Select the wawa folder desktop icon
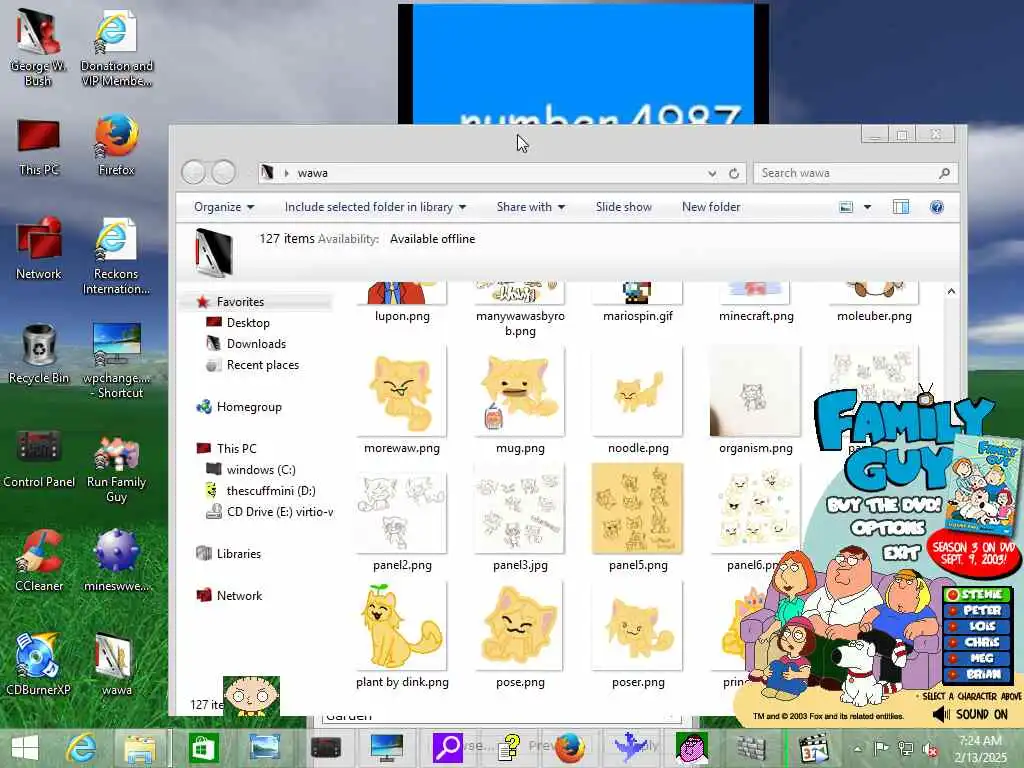The image size is (1024, 768). coord(116,664)
